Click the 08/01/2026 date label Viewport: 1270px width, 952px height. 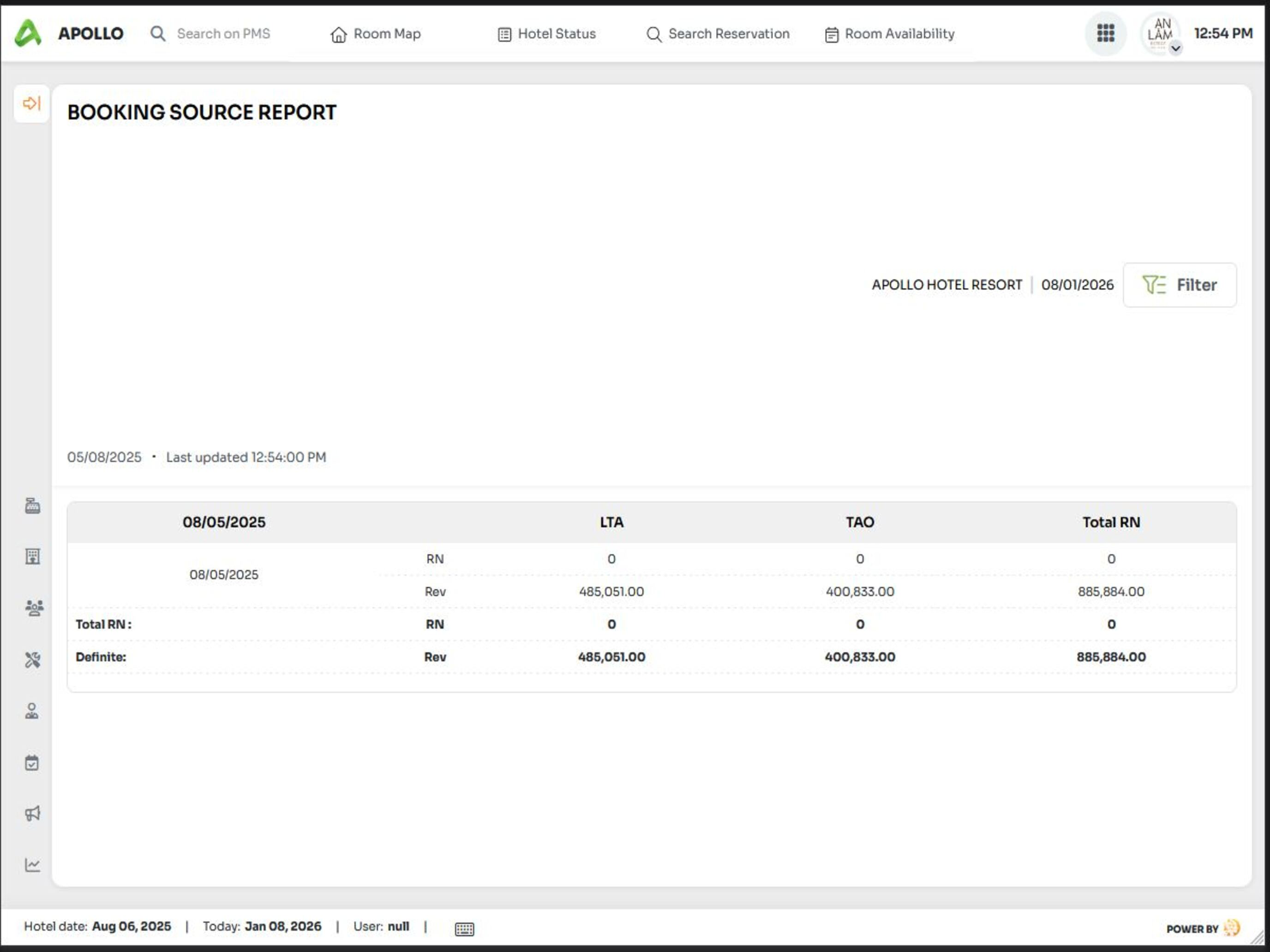point(1077,285)
